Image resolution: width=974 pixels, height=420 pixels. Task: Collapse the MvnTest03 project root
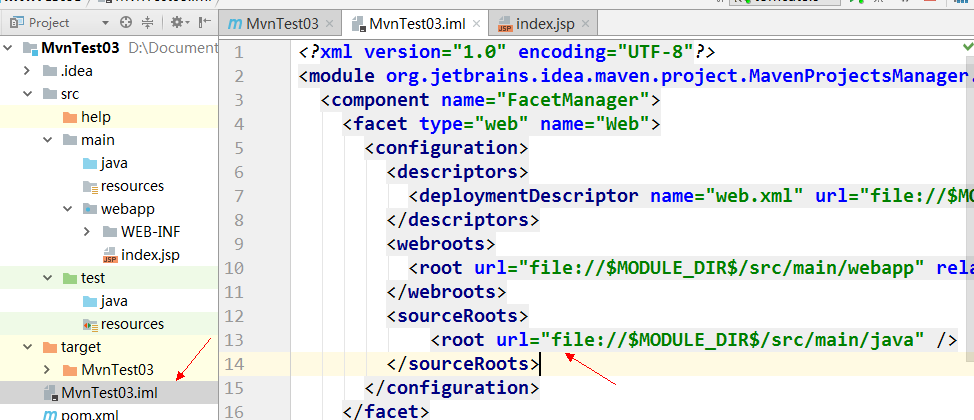(7, 48)
